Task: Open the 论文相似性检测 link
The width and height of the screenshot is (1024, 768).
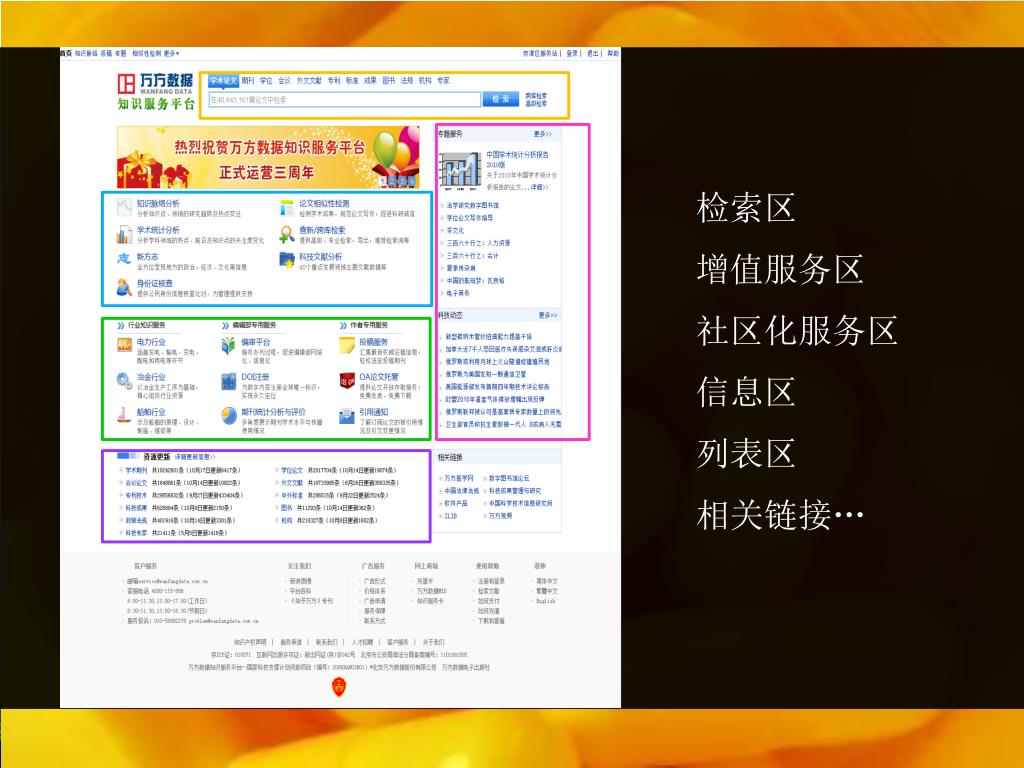Action: [x=325, y=204]
